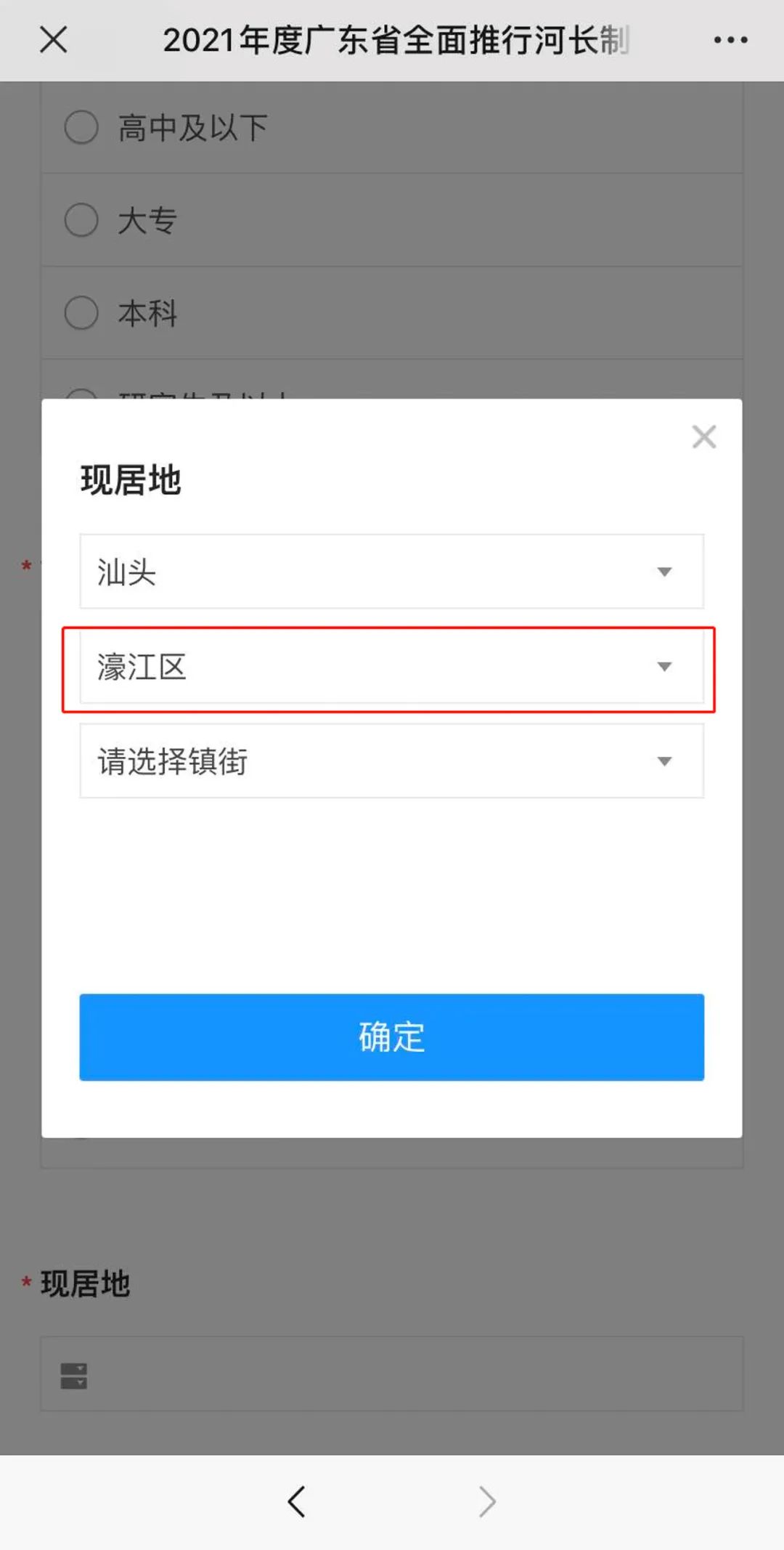The width and height of the screenshot is (784, 1550).
Task: Select the 高中及以下 radio option
Action: 81,127
